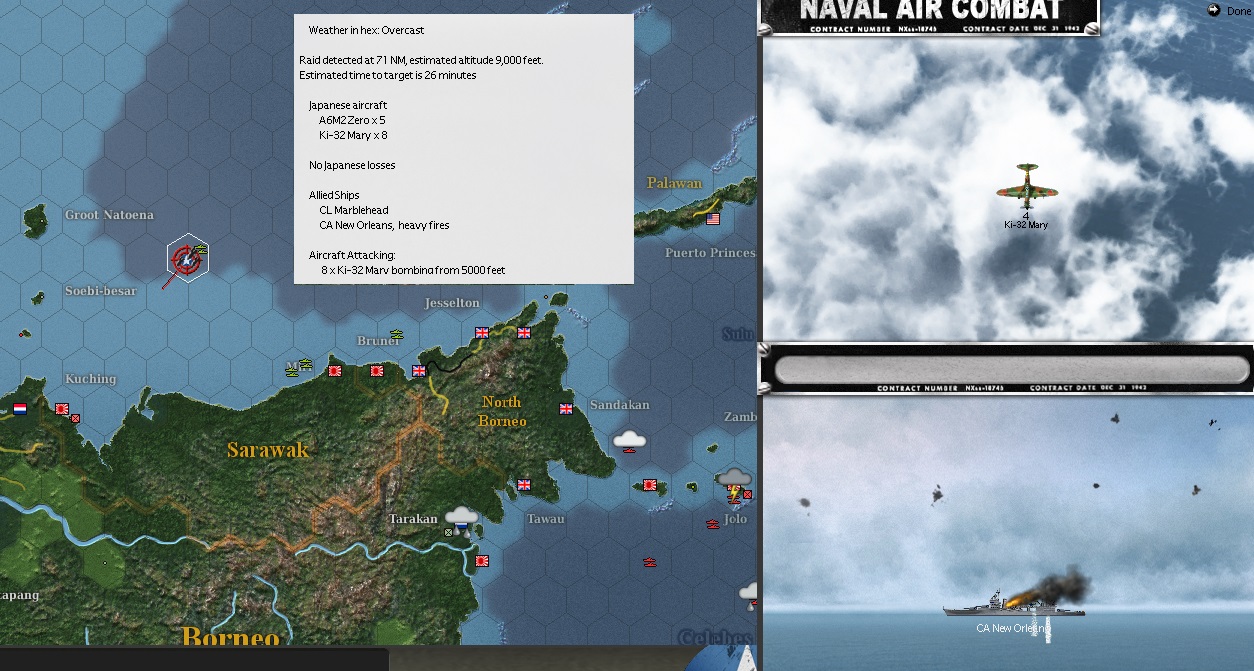Click the green aircraft icons west of Brunei flags

300,367
